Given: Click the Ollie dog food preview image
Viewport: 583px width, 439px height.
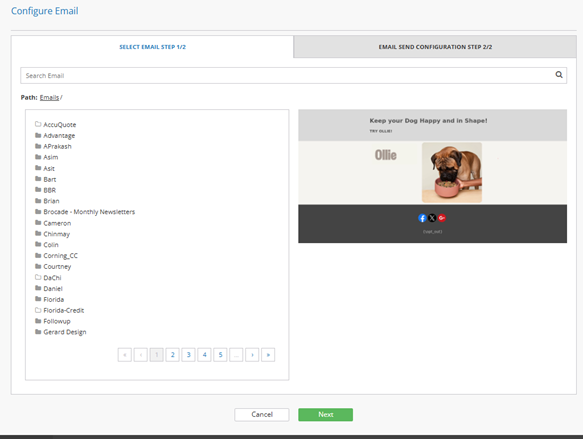Looking at the screenshot, I should [x=452, y=172].
